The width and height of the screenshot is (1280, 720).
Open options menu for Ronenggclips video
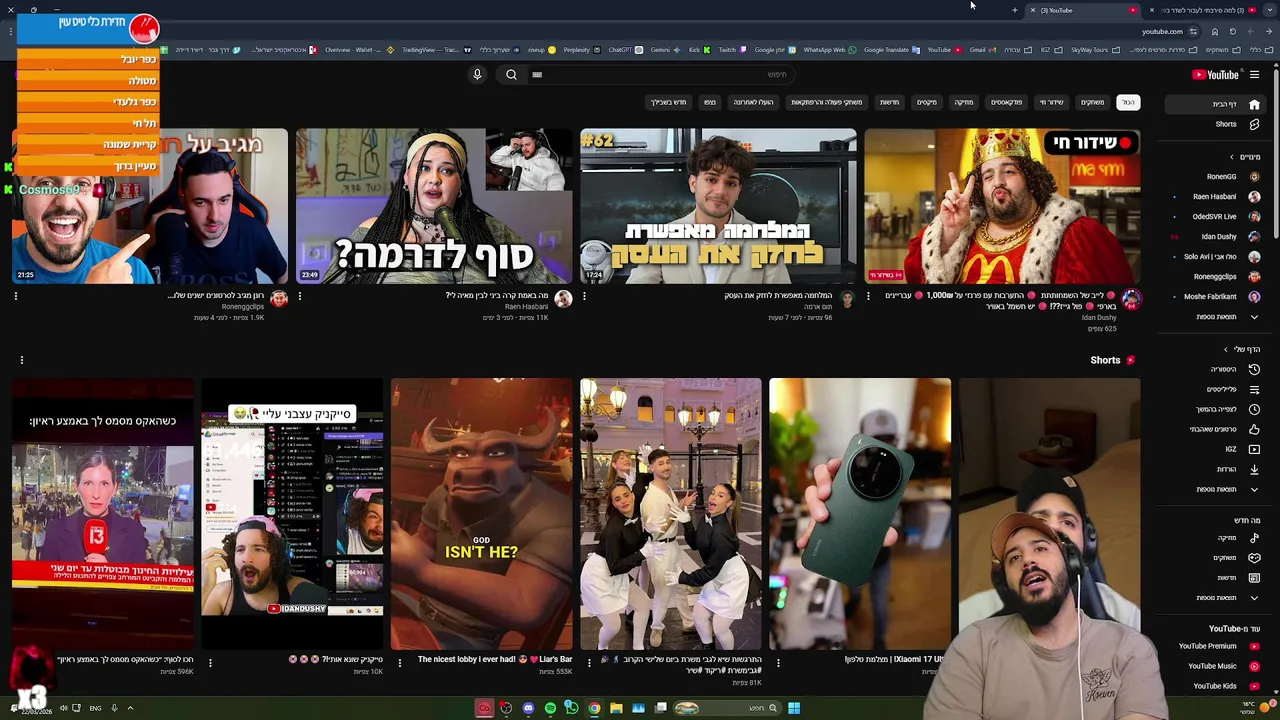[x=15, y=296]
